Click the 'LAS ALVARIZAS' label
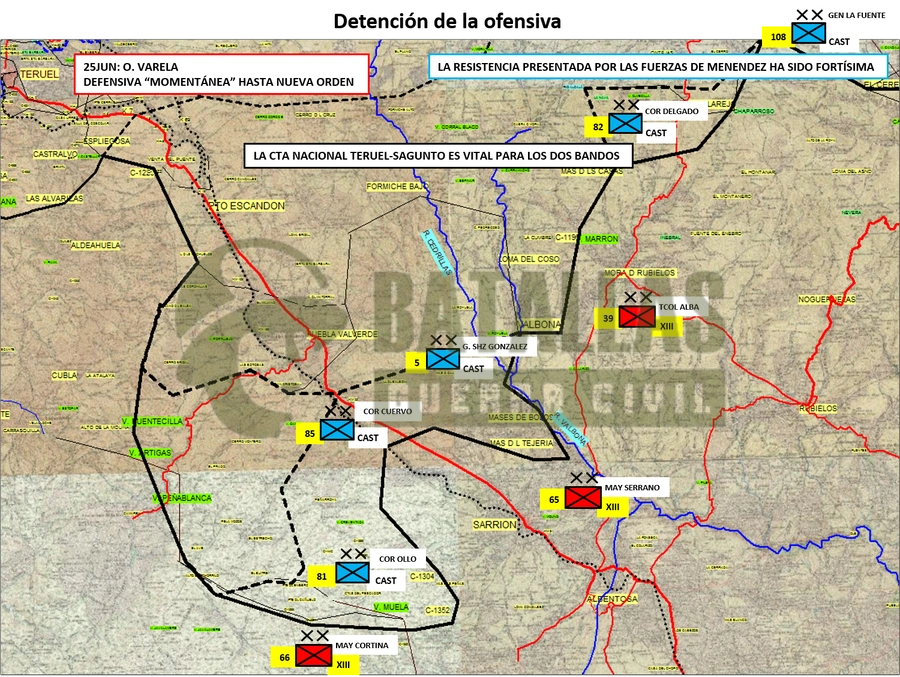The image size is (900, 677). pos(54,199)
